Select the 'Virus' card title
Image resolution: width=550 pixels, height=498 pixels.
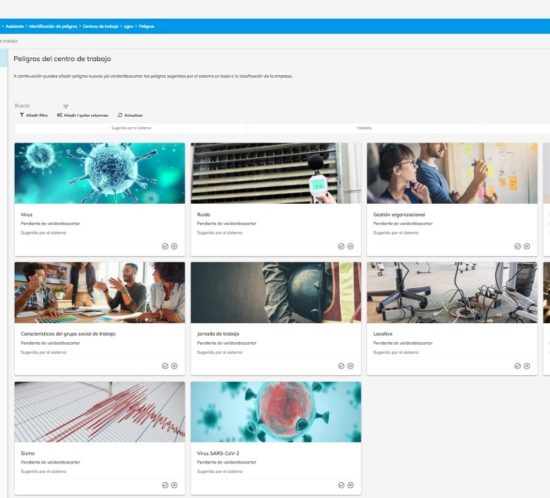tap(27, 214)
